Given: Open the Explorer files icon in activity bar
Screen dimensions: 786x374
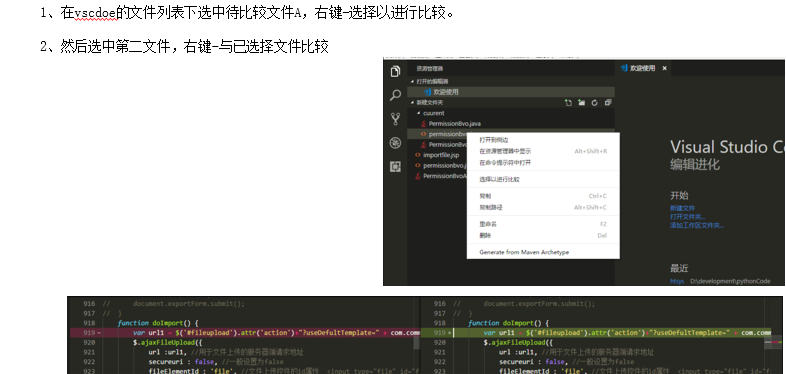Looking at the screenshot, I should coord(396,71).
